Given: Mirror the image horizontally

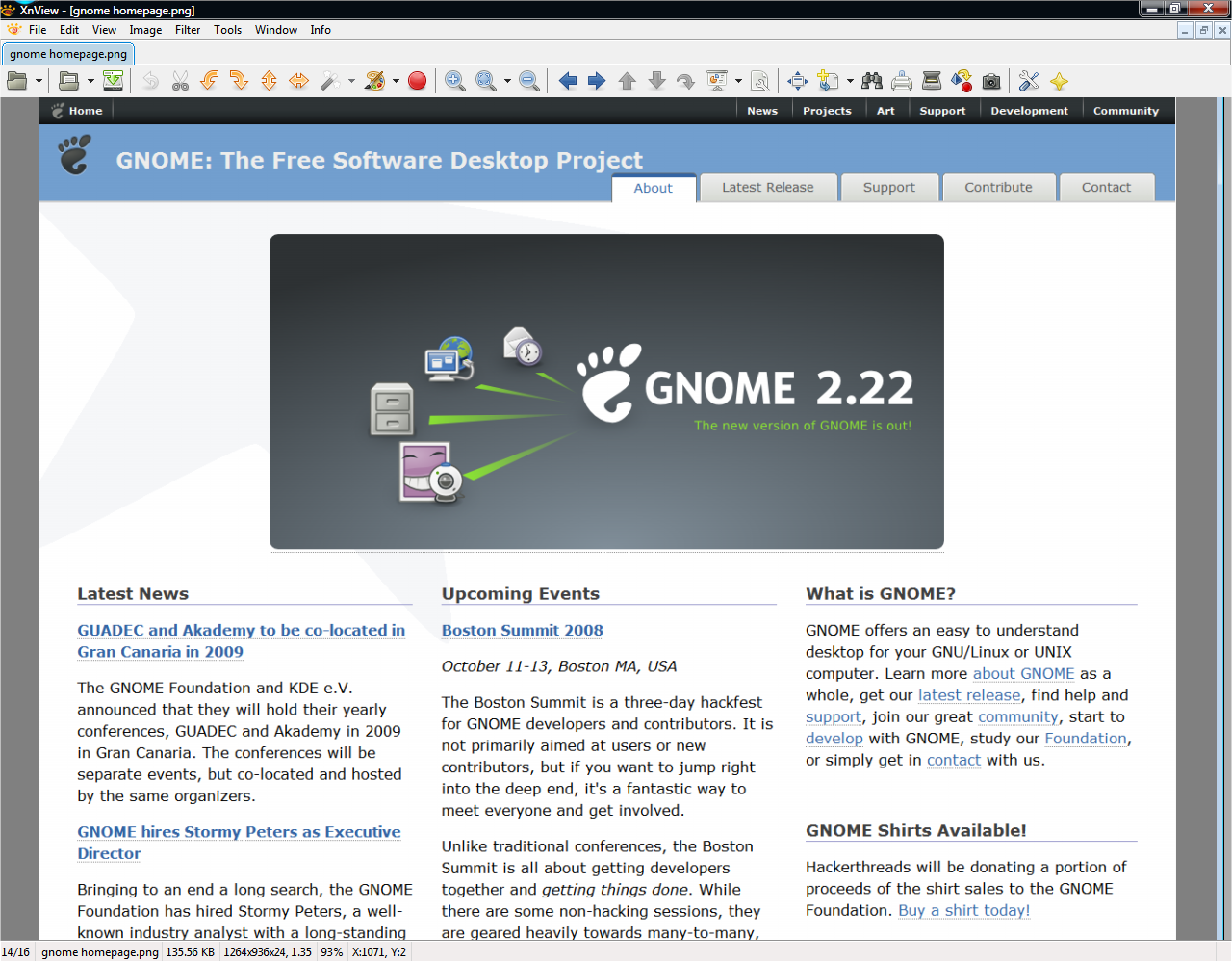Looking at the screenshot, I should [299, 81].
